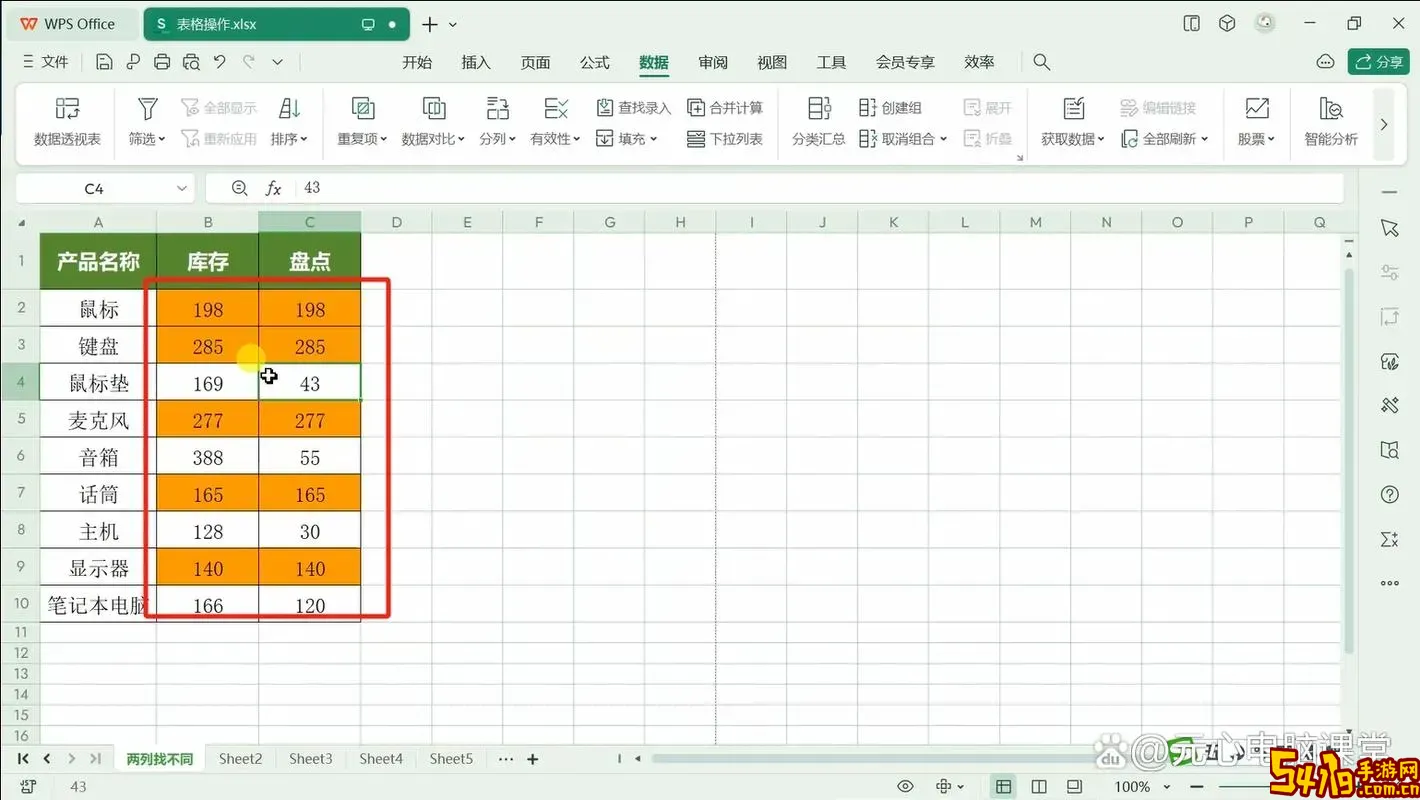Screen dimensions: 1420x800
Task: Open a new document tab with the plus button
Action: click(x=429, y=24)
